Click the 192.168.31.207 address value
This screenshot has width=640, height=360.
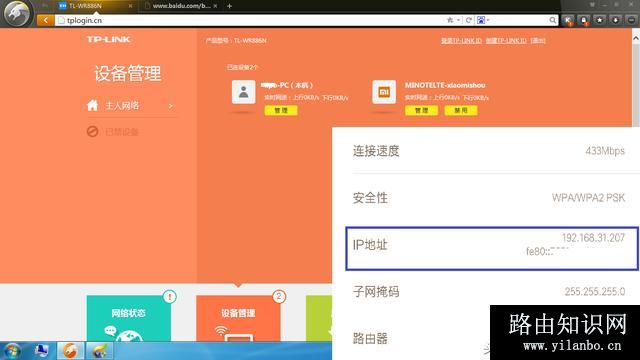tap(593, 238)
